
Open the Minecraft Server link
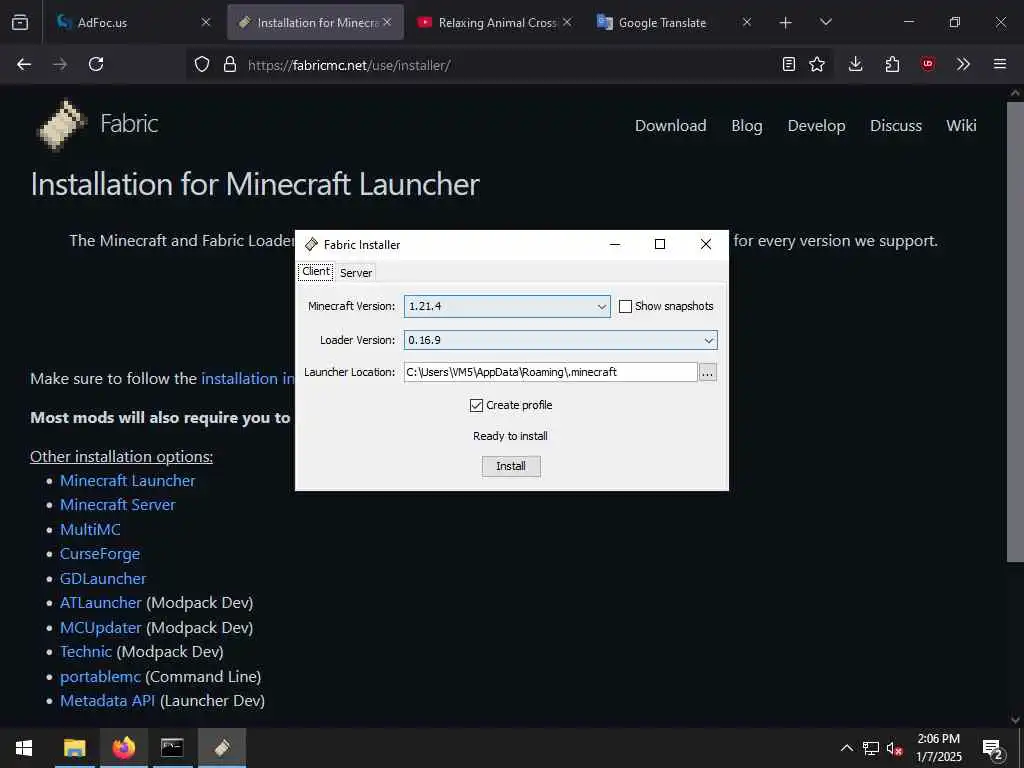[118, 505]
